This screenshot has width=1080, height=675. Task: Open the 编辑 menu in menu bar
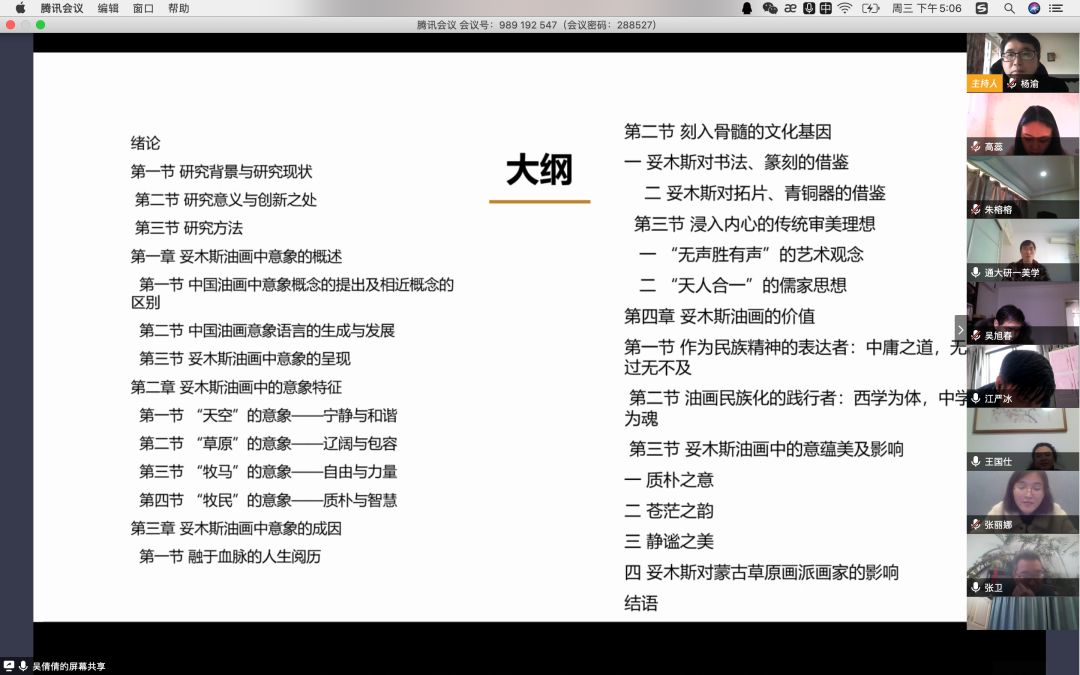pyautogui.click(x=108, y=8)
